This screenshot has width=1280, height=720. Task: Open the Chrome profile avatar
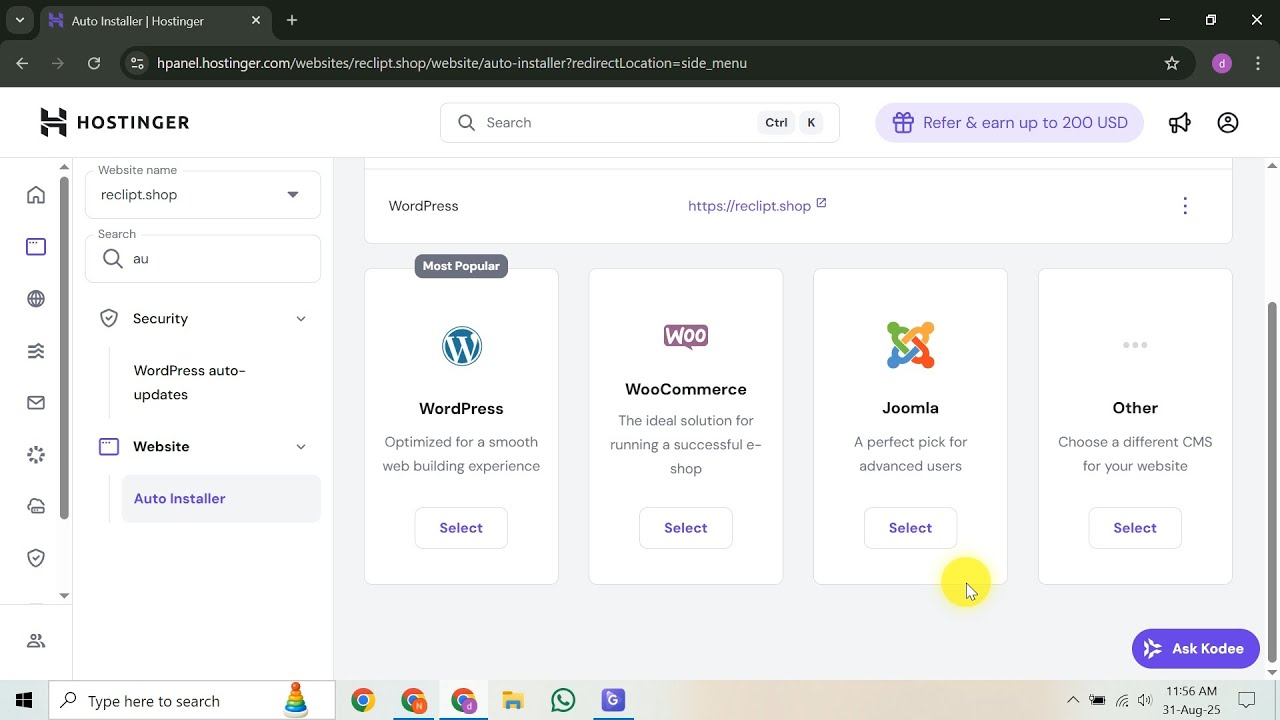[1221, 63]
